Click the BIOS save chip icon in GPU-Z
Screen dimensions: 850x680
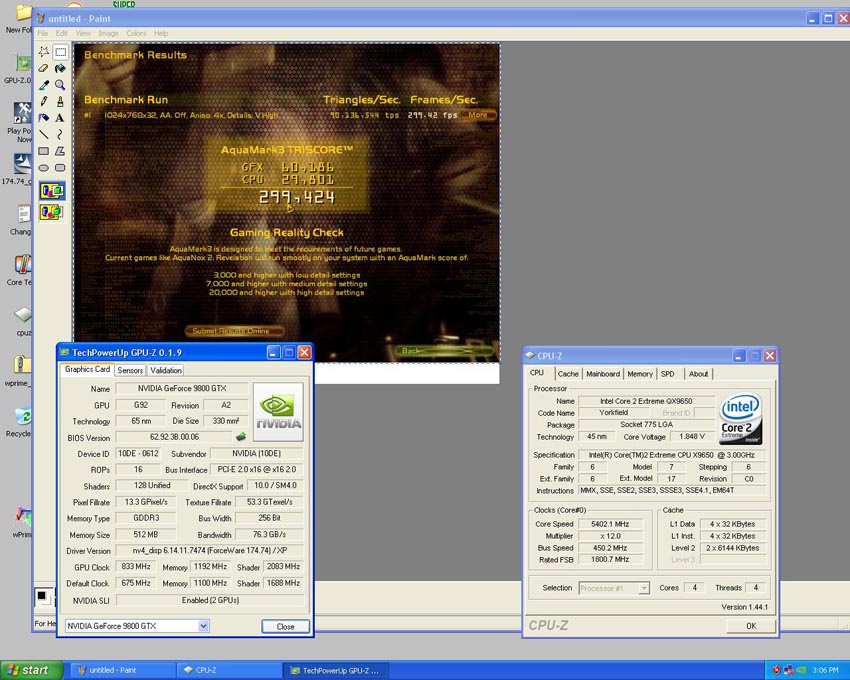(241, 437)
